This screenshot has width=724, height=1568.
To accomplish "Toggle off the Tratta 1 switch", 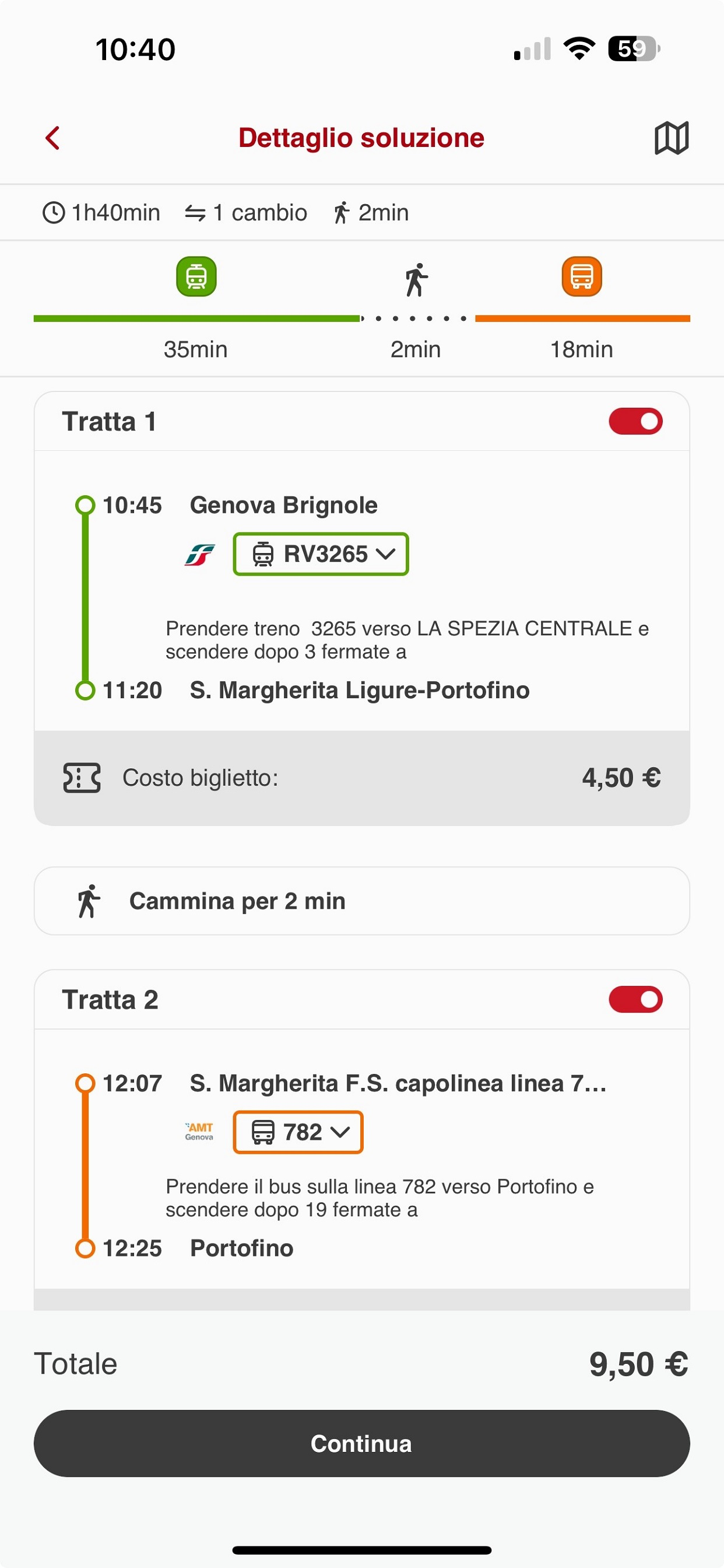I will coord(635,421).
